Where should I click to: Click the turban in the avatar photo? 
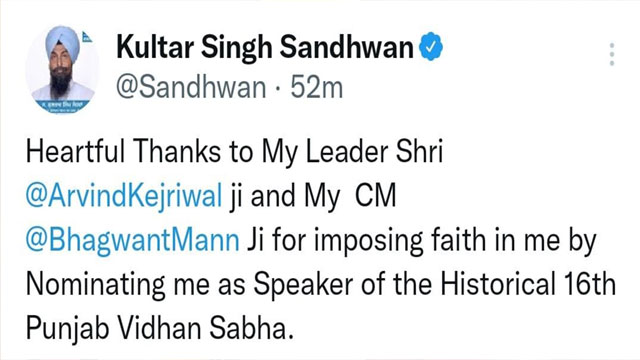pyautogui.click(x=62, y=43)
